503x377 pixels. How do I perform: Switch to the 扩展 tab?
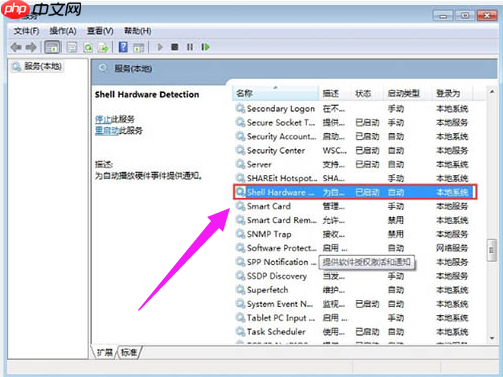click(x=104, y=352)
